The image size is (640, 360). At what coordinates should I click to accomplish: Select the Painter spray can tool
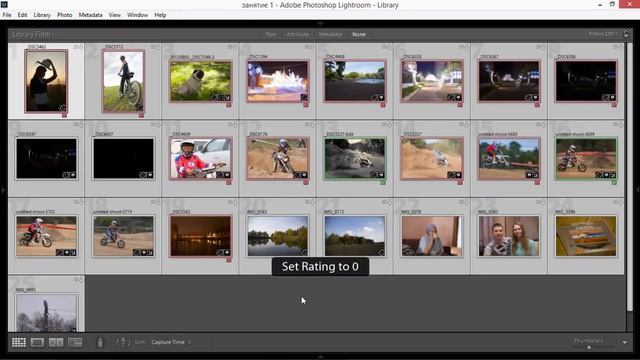[x=100, y=342]
